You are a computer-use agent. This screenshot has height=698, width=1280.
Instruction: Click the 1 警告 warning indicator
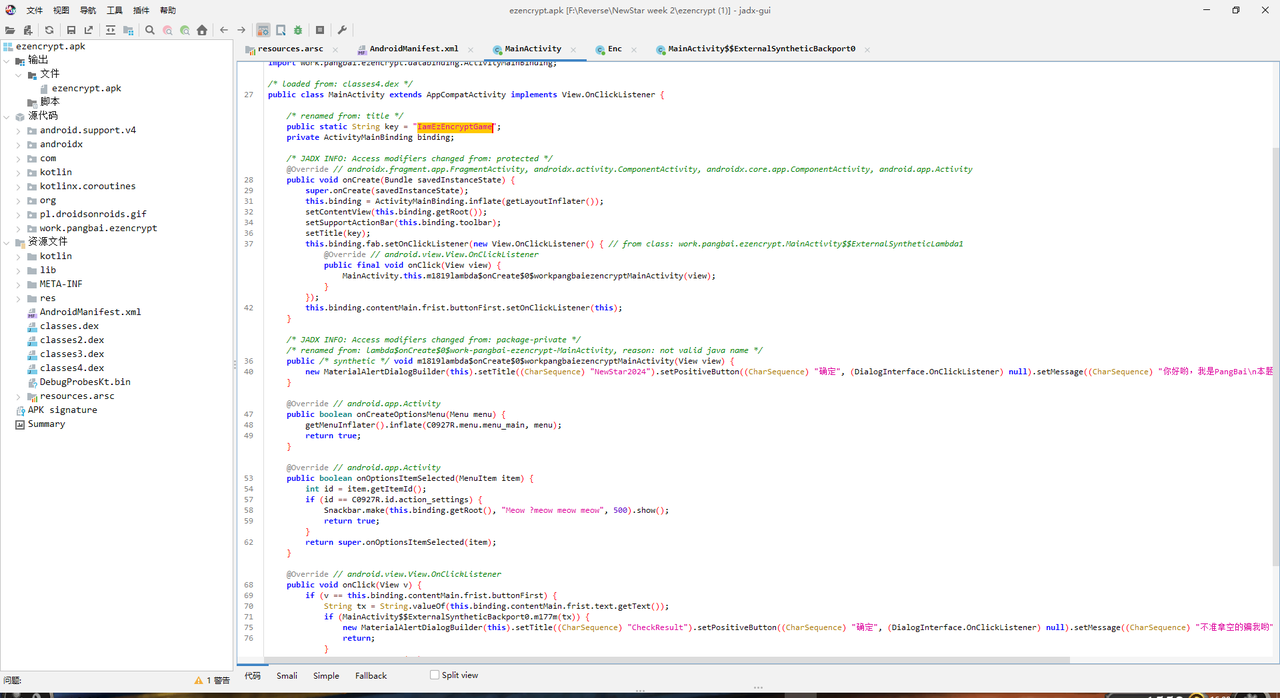[212, 680]
